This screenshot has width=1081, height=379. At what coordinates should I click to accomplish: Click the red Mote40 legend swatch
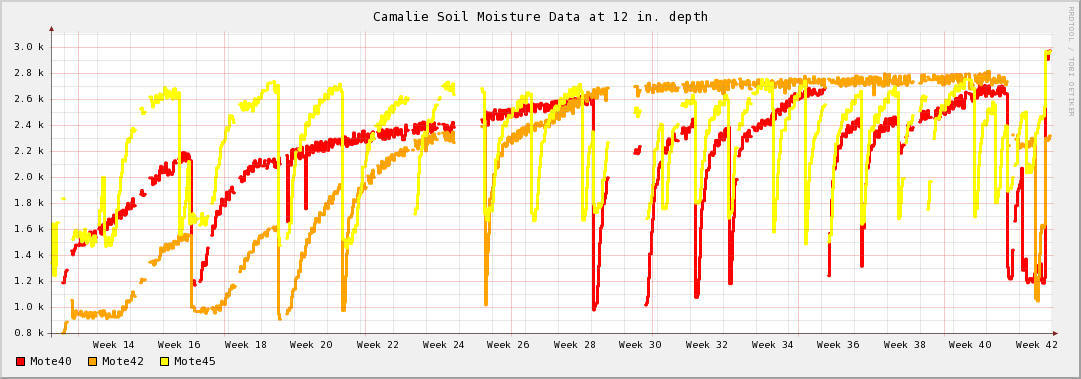pyautogui.click(x=21, y=361)
